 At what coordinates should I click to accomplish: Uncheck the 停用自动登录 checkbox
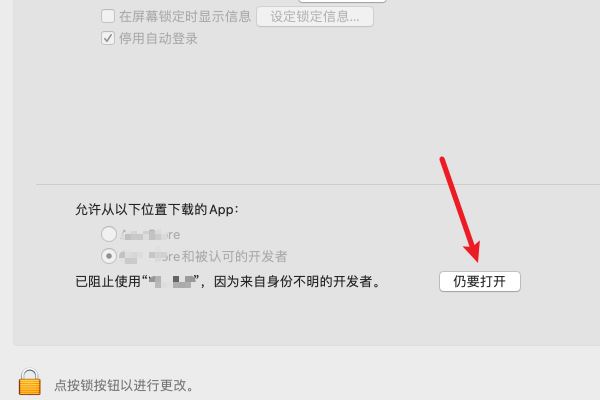(108, 38)
